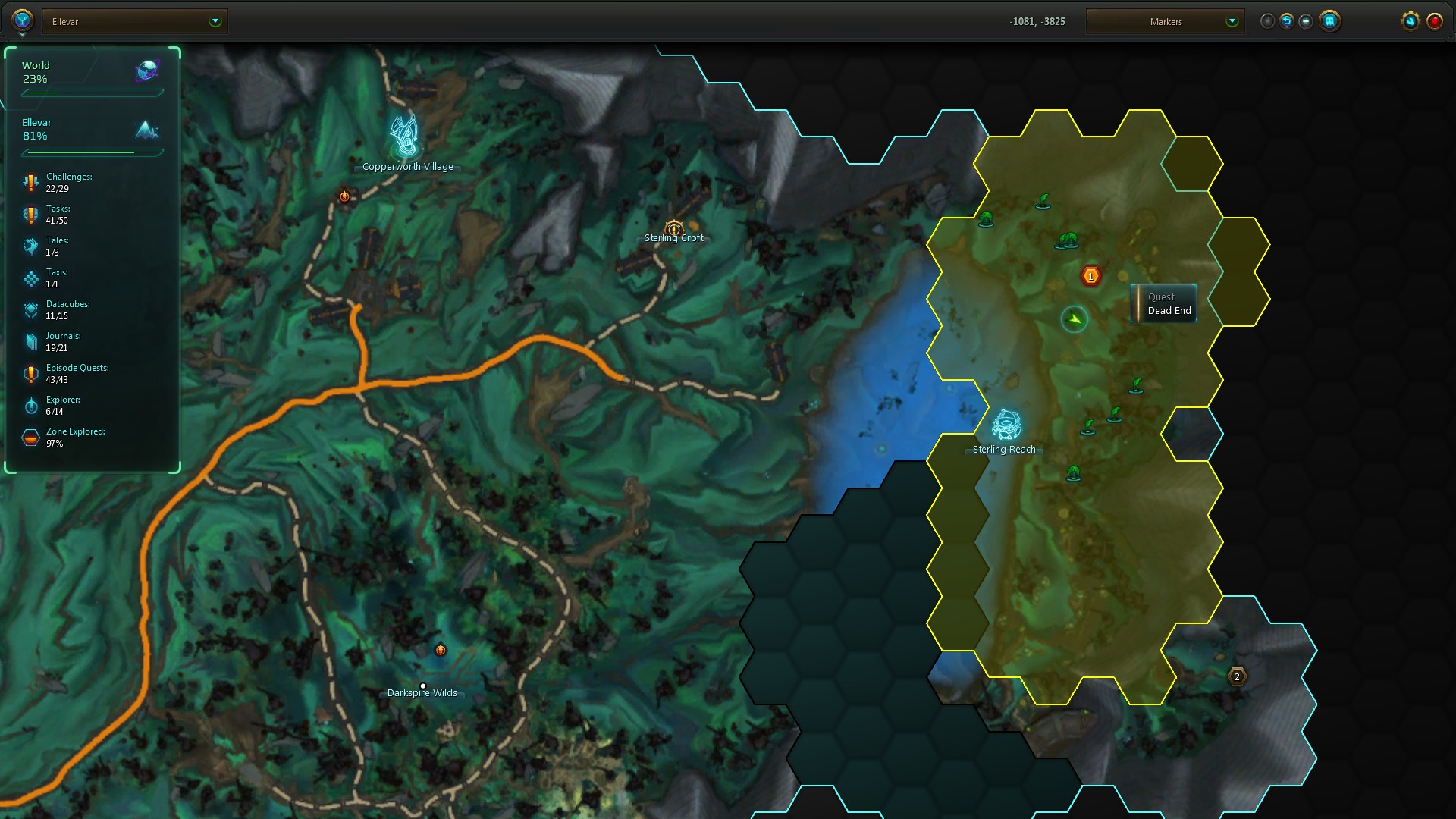Image resolution: width=1456 pixels, height=819 pixels.
Task: Click orange marker above Darkspire Wilds
Action: coord(441,650)
